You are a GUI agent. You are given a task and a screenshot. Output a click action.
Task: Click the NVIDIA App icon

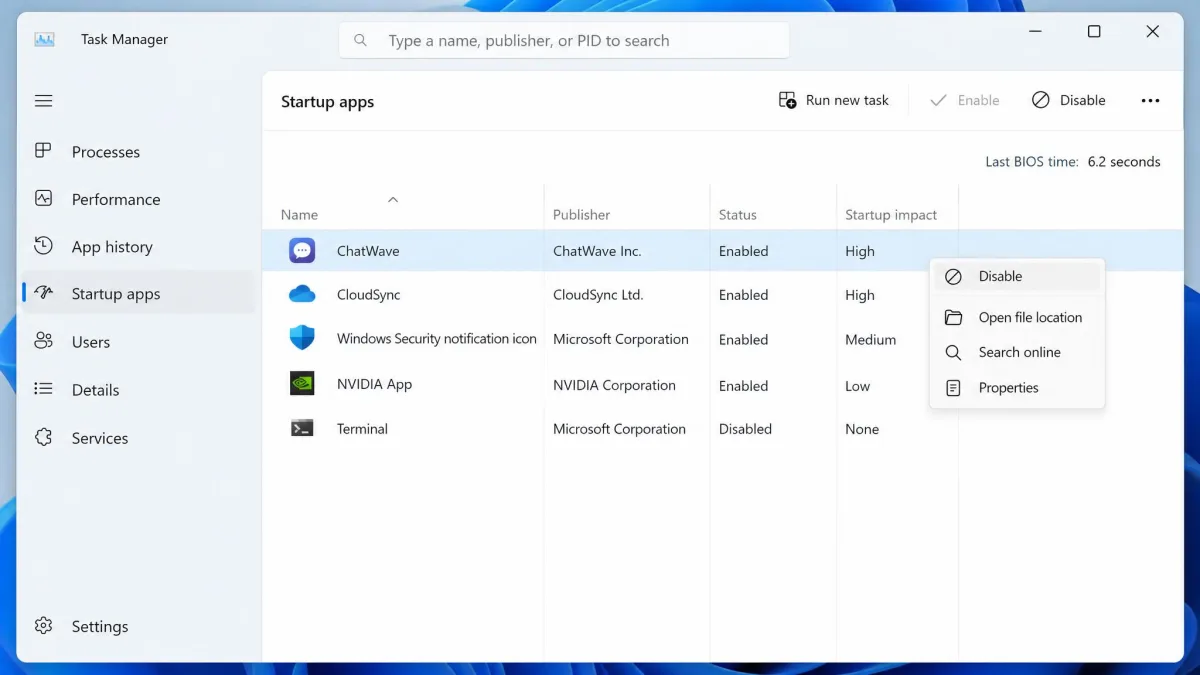(x=302, y=384)
